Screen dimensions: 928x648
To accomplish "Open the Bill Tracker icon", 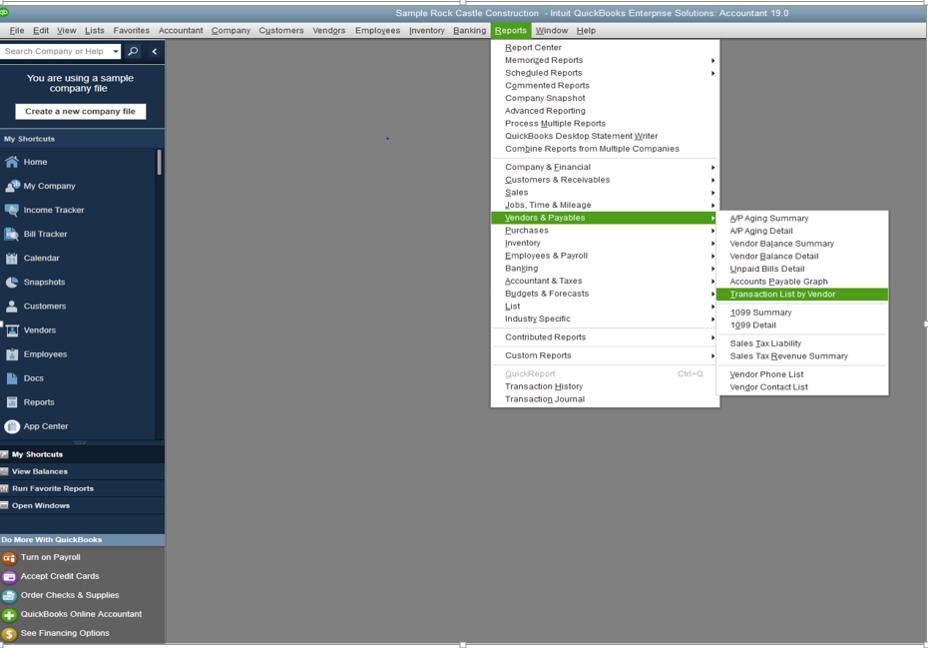I will click(x=12, y=234).
